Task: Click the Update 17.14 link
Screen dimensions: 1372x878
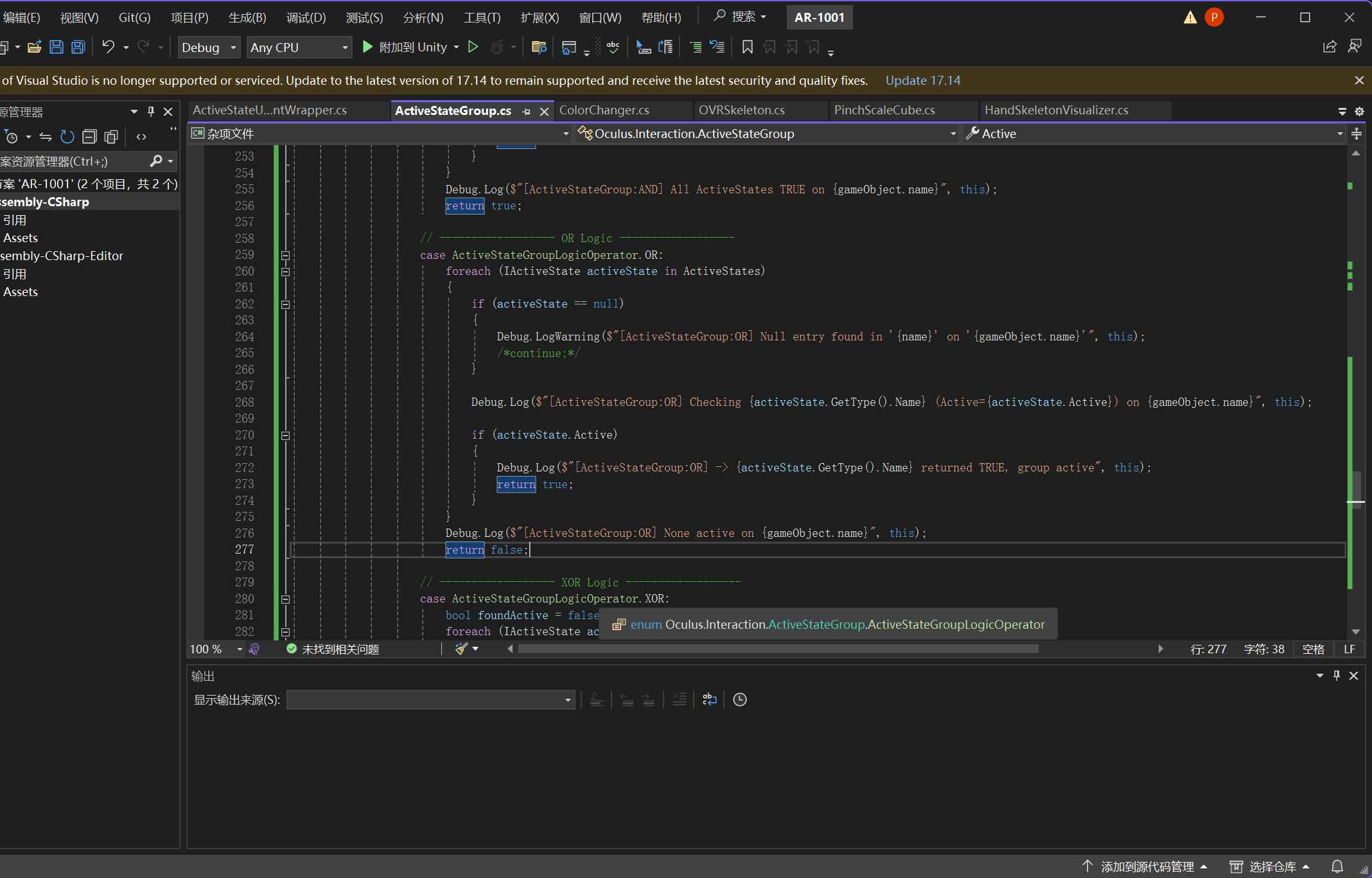Action: pyautogui.click(x=922, y=80)
